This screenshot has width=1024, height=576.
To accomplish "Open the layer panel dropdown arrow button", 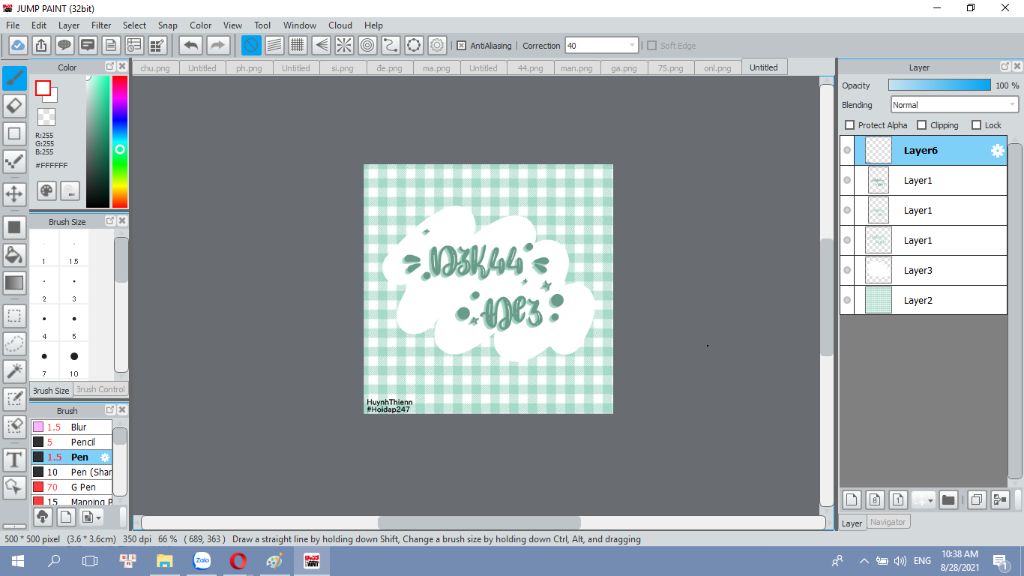I will coord(923,500).
